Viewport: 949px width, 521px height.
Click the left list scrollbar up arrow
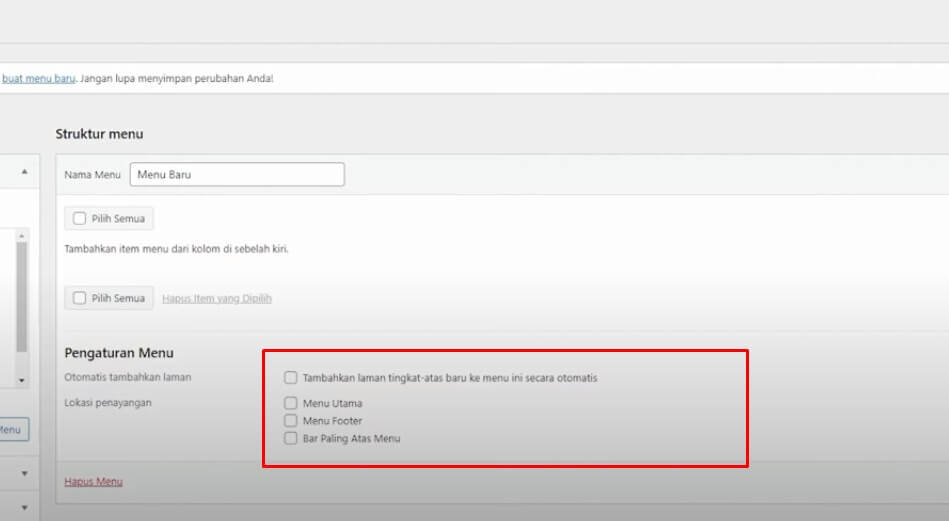click(x=22, y=236)
